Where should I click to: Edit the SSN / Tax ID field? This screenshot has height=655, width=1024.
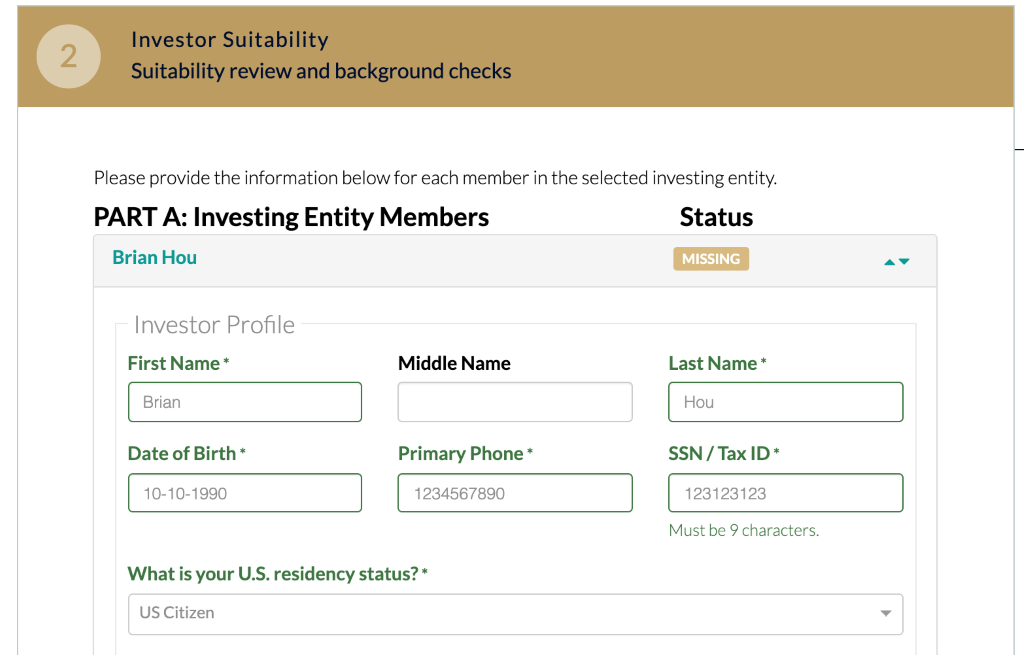[x=786, y=493]
